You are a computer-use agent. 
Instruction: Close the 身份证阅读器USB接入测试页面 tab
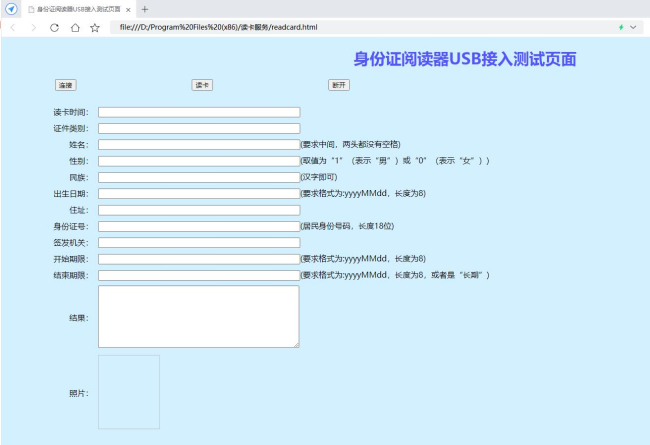tap(128, 9)
